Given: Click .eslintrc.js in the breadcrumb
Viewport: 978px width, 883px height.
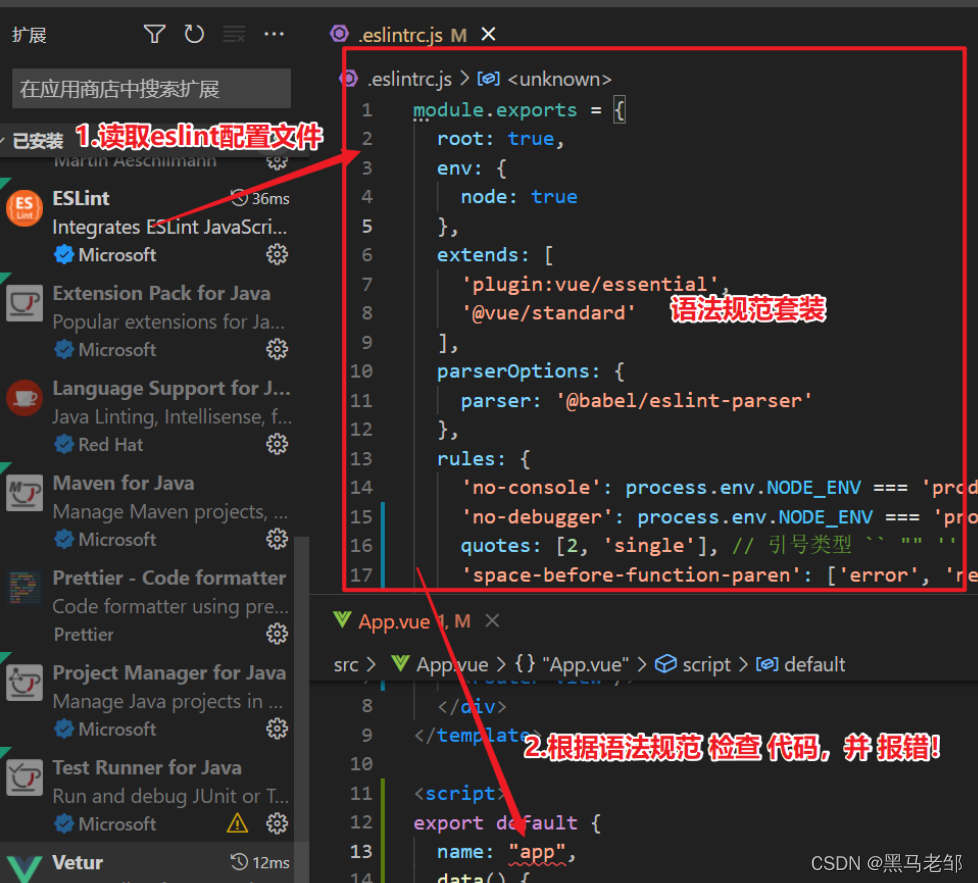Looking at the screenshot, I should [409, 79].
